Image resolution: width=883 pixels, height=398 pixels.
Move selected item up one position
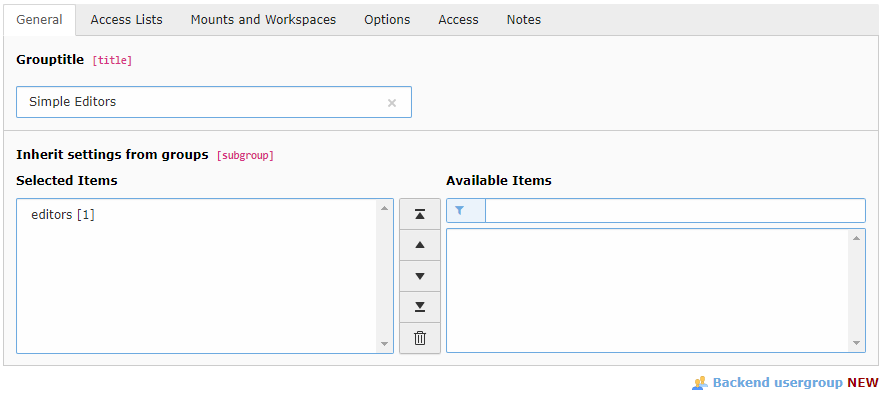point(420,245)
